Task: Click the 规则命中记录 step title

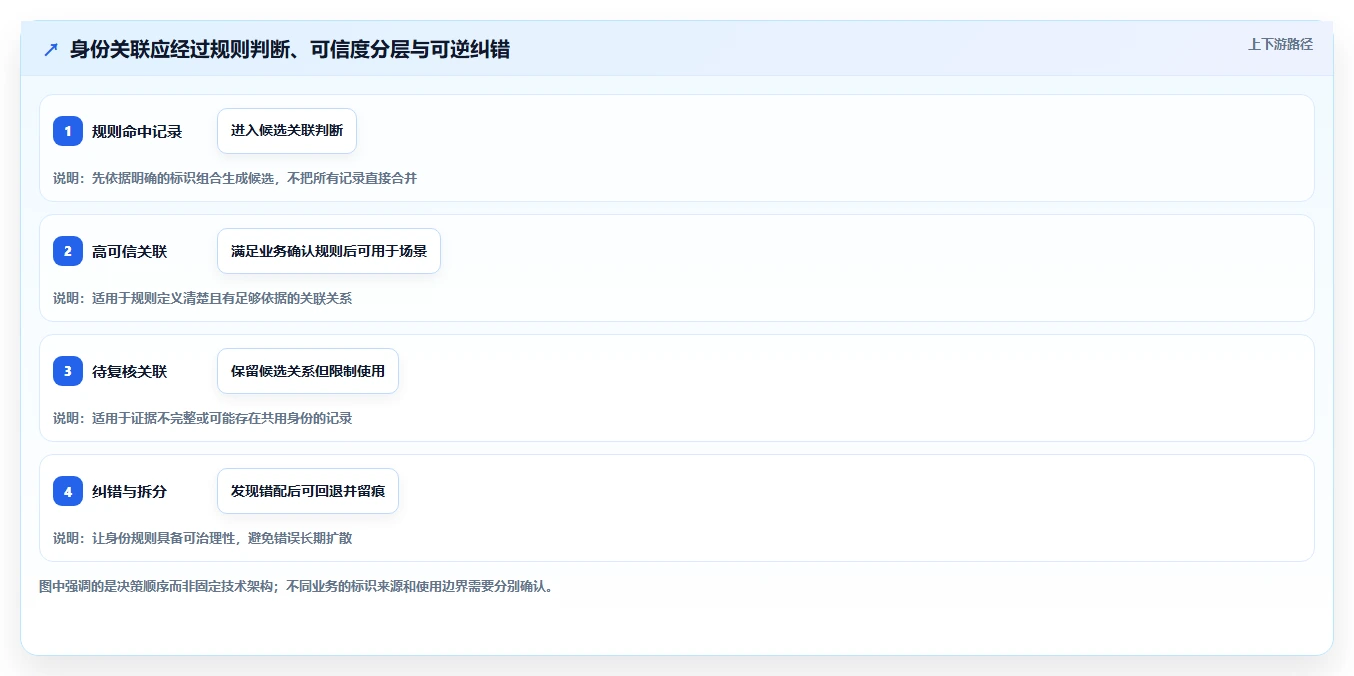Action: pos(137,131)
